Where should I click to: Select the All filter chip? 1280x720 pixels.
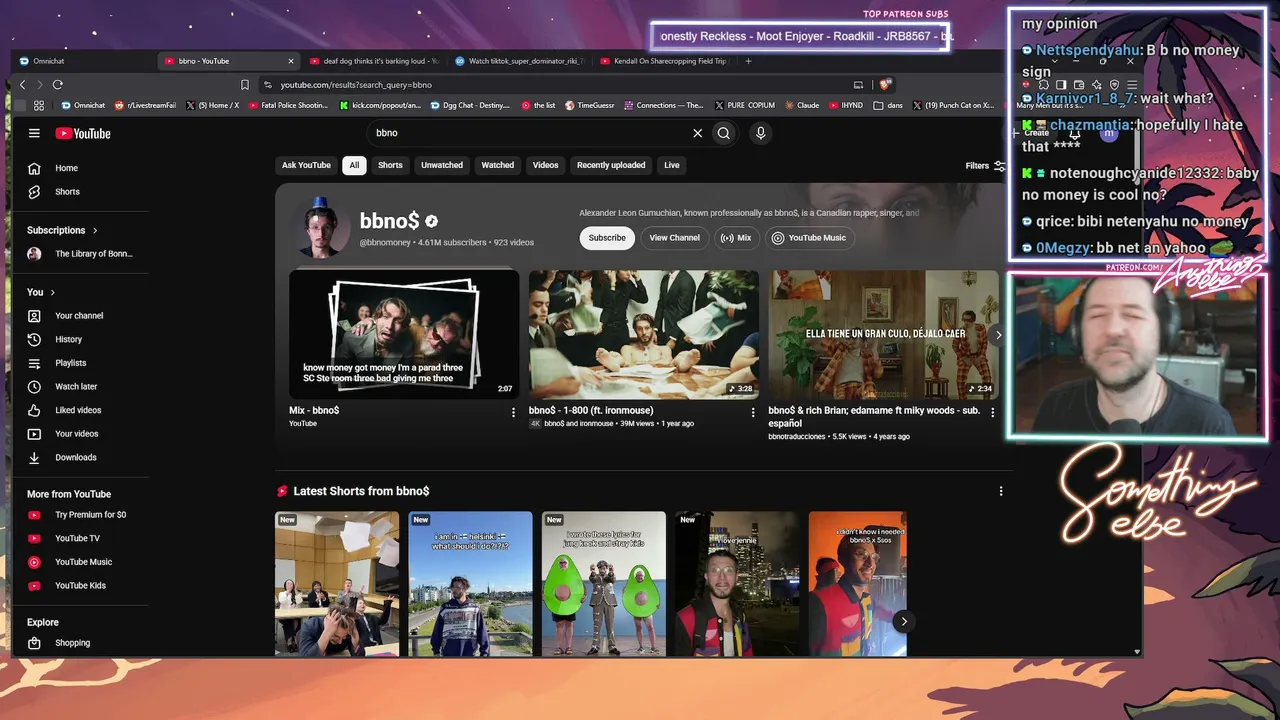click(354, 166)
